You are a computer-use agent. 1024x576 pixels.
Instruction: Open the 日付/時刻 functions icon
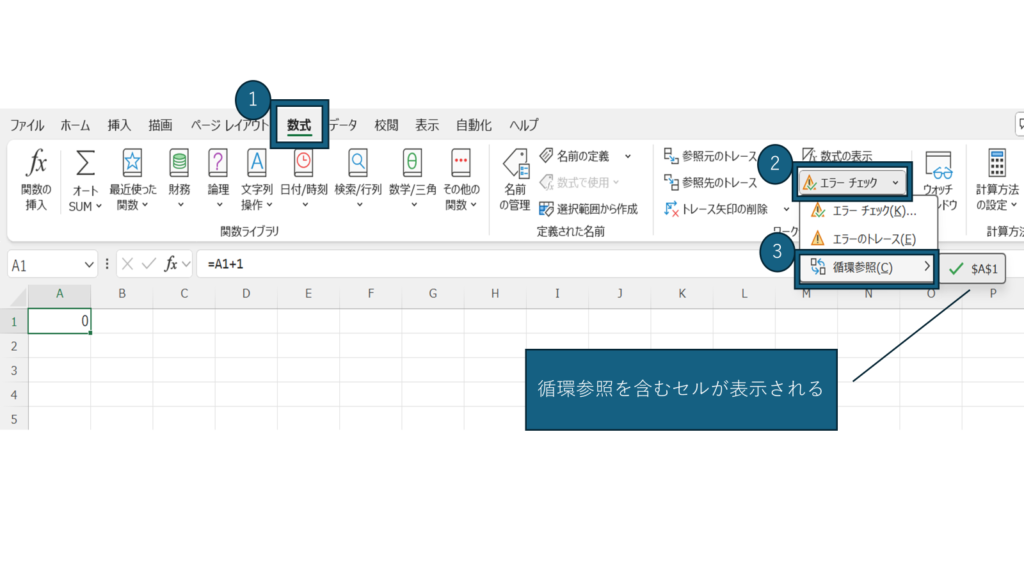(302, 163)
